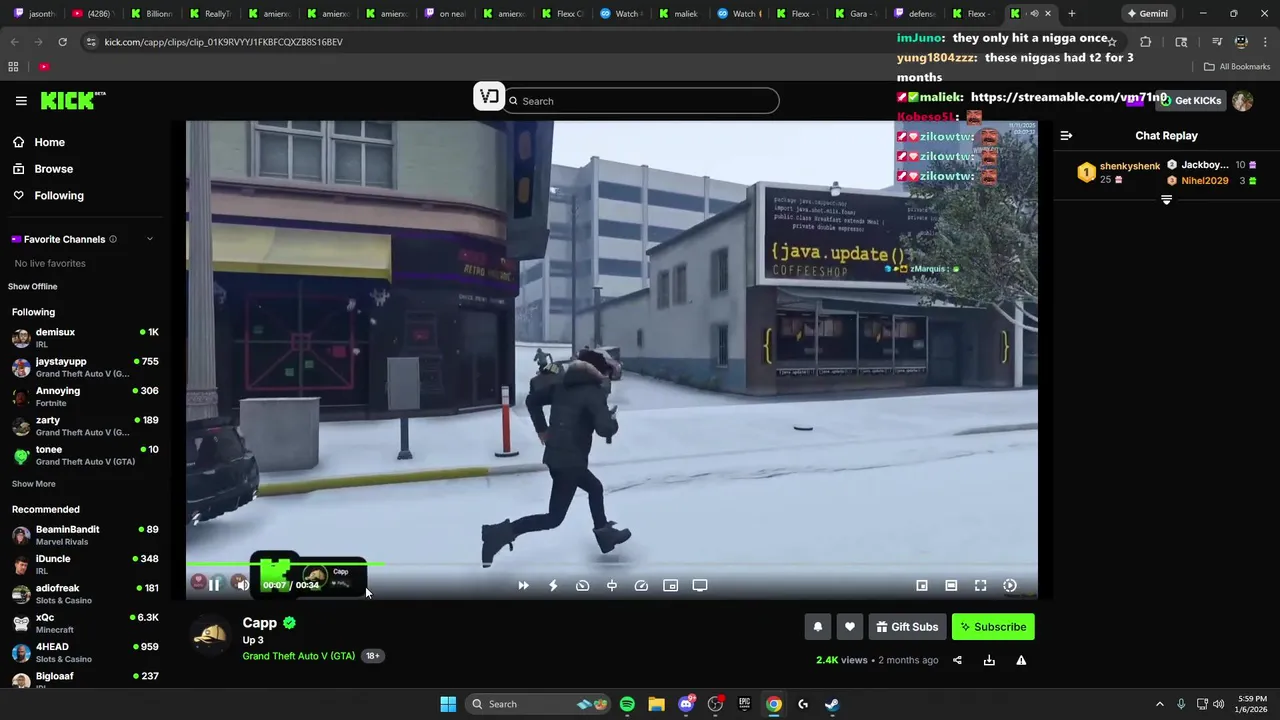Click the notification bell for Capp
Screen dimensions: 1280x720
(818, 627)
